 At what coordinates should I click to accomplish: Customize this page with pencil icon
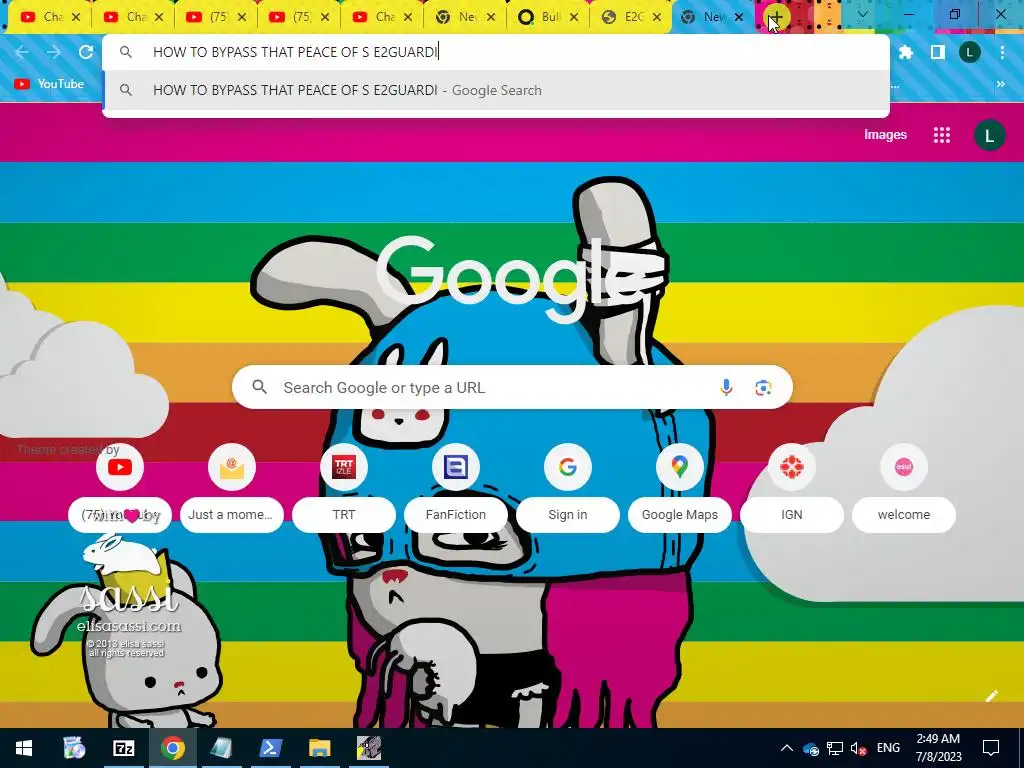pos(991,696)
